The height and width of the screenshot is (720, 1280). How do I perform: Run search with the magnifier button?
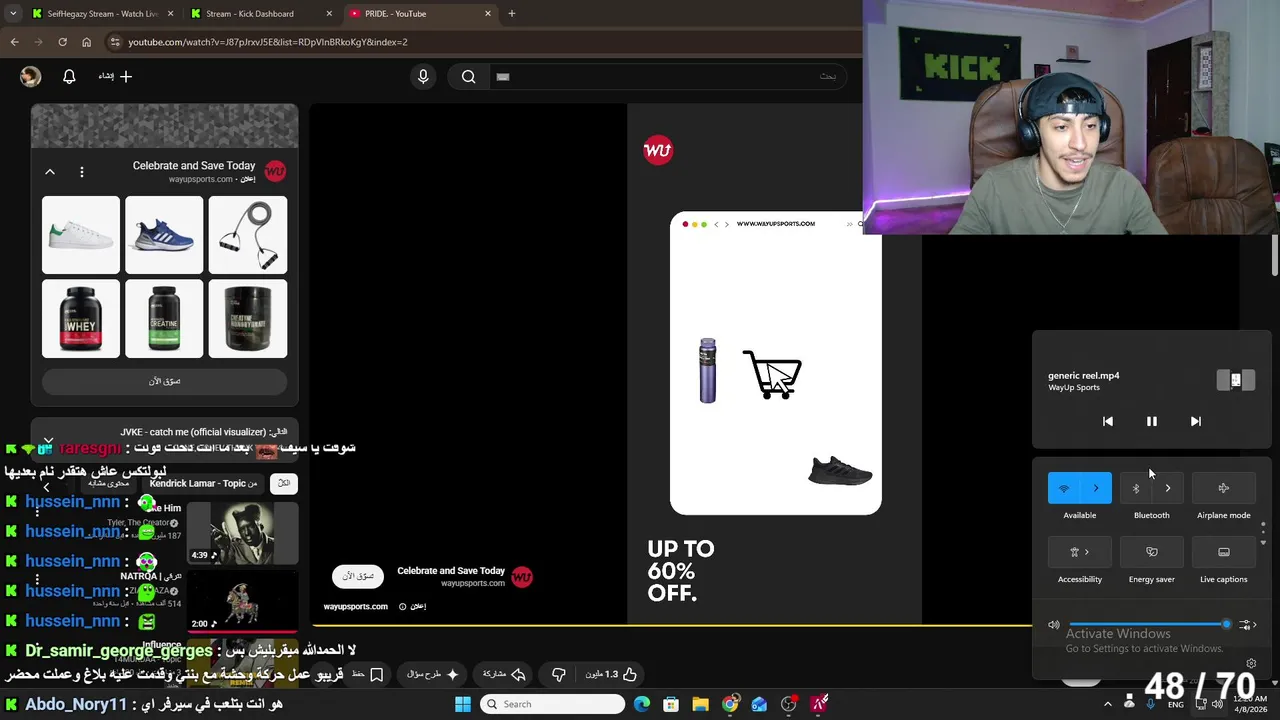468,76
